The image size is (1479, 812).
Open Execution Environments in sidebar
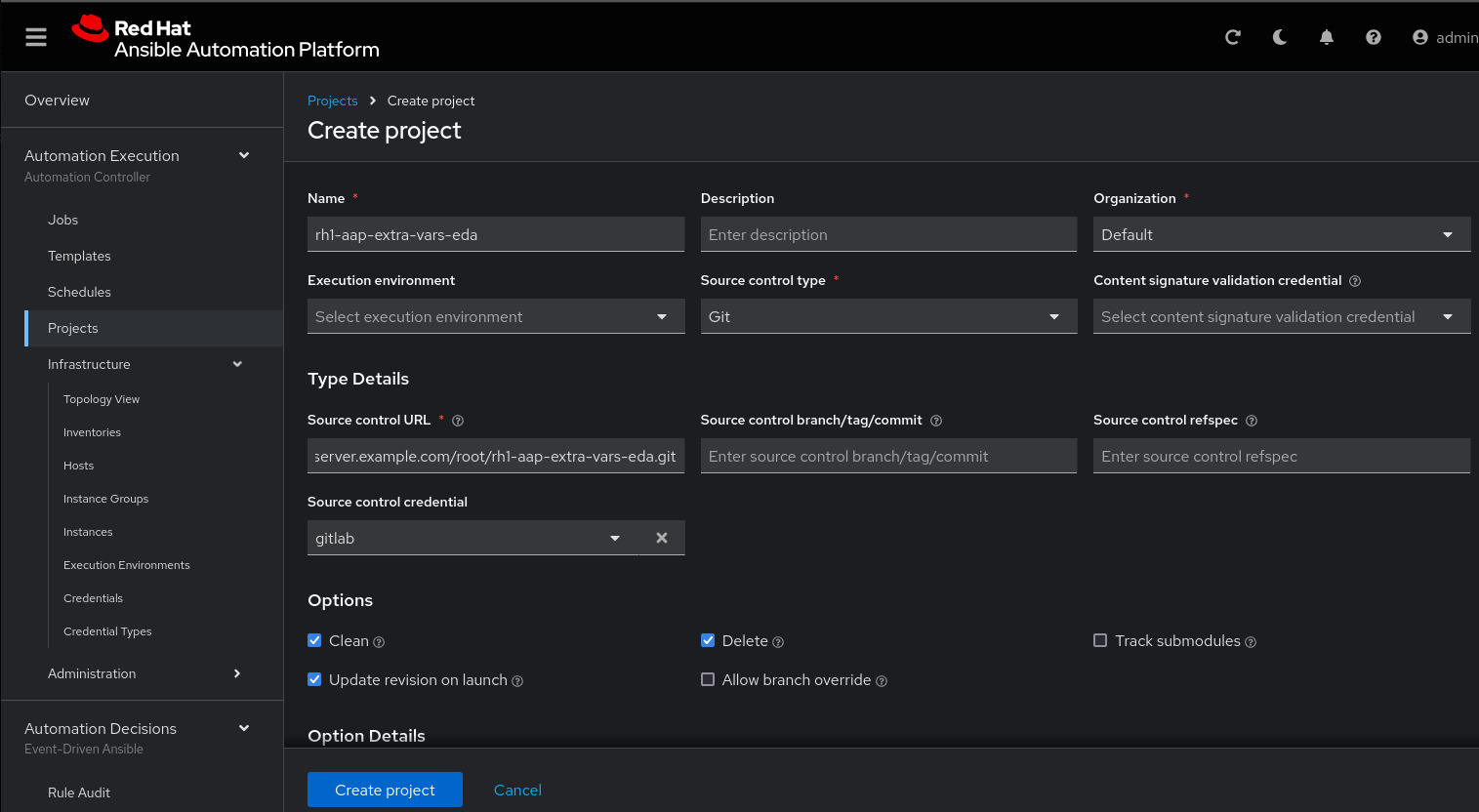pos(126,565)
